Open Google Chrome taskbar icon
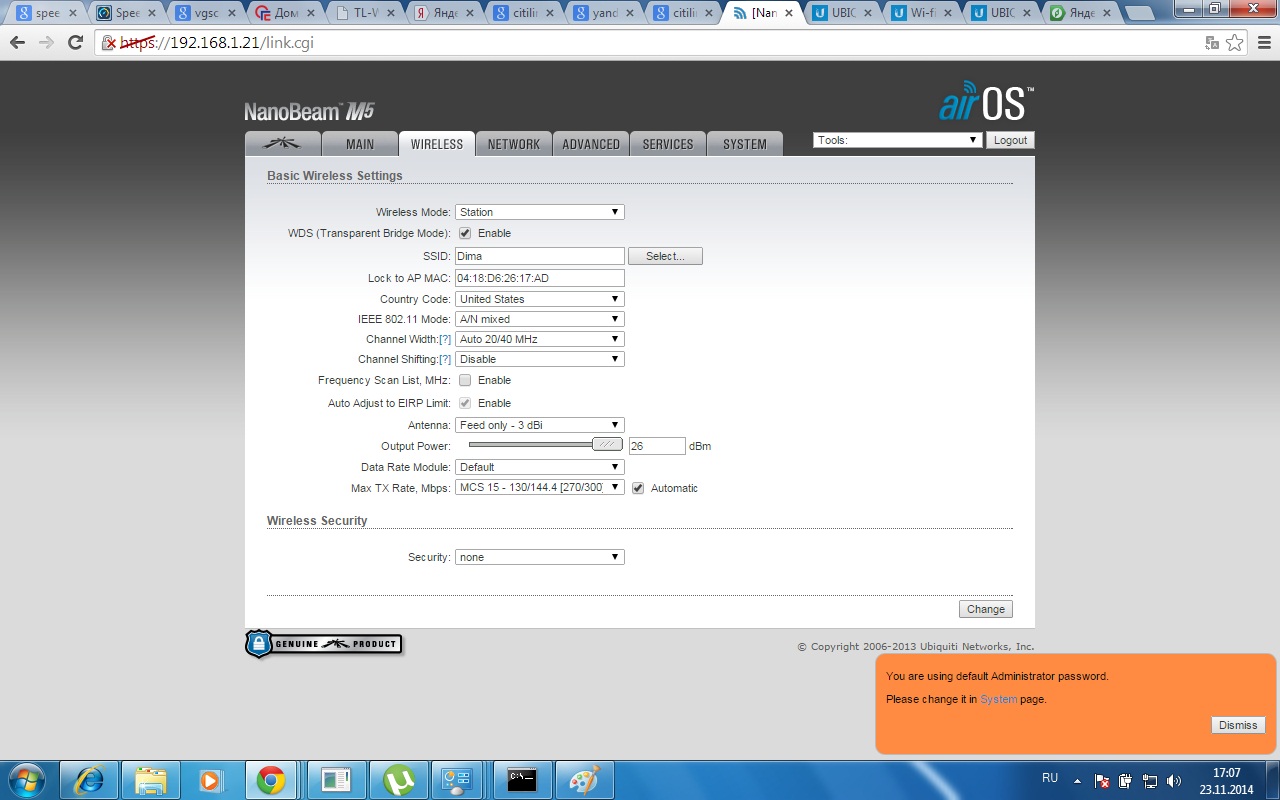Screen dimensions: 1280x800 [270, 780]
